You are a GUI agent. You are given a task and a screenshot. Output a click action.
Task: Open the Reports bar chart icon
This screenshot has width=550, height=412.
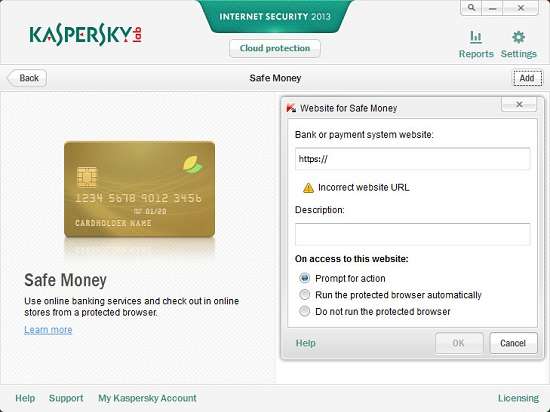pyautogui.click(x=476, y=37)
